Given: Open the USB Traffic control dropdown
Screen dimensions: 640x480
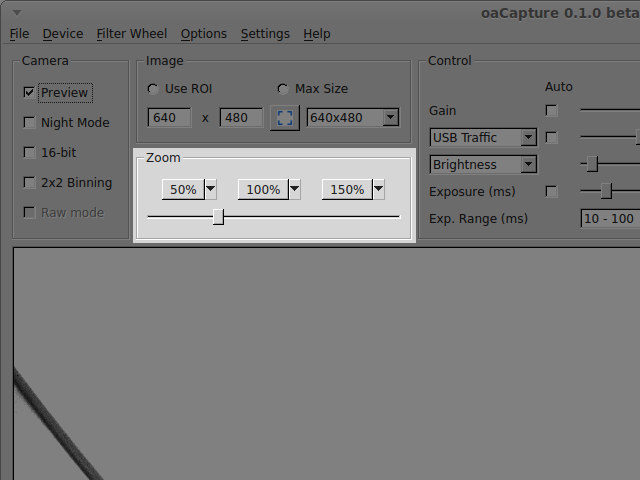Looking at the screenshot, I should 483,138.
